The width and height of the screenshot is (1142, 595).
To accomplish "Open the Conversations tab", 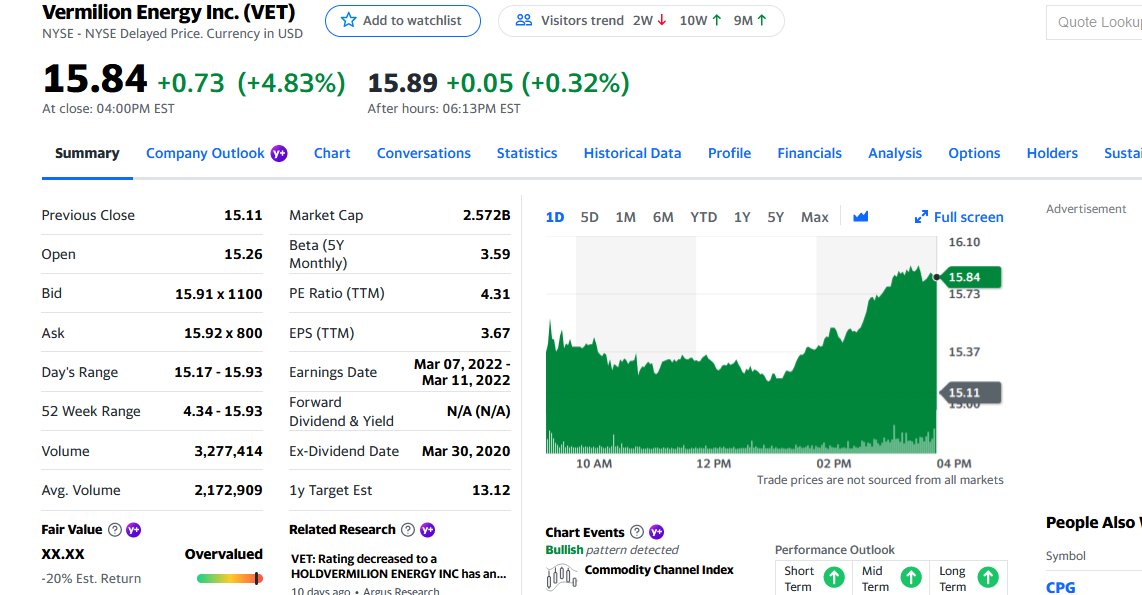I will click(x=424, y=153).
